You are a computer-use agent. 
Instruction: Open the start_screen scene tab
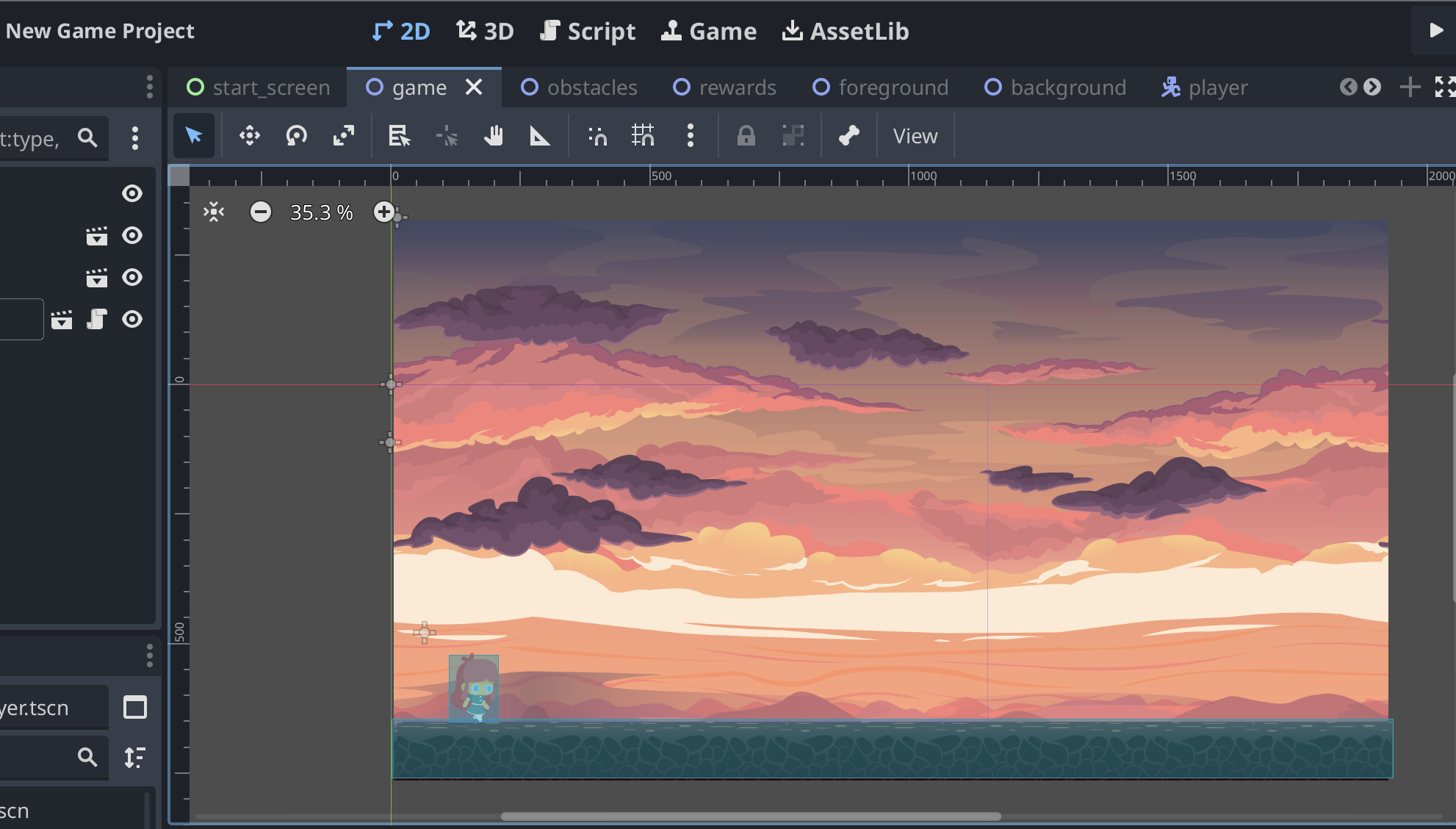[258, 87]
